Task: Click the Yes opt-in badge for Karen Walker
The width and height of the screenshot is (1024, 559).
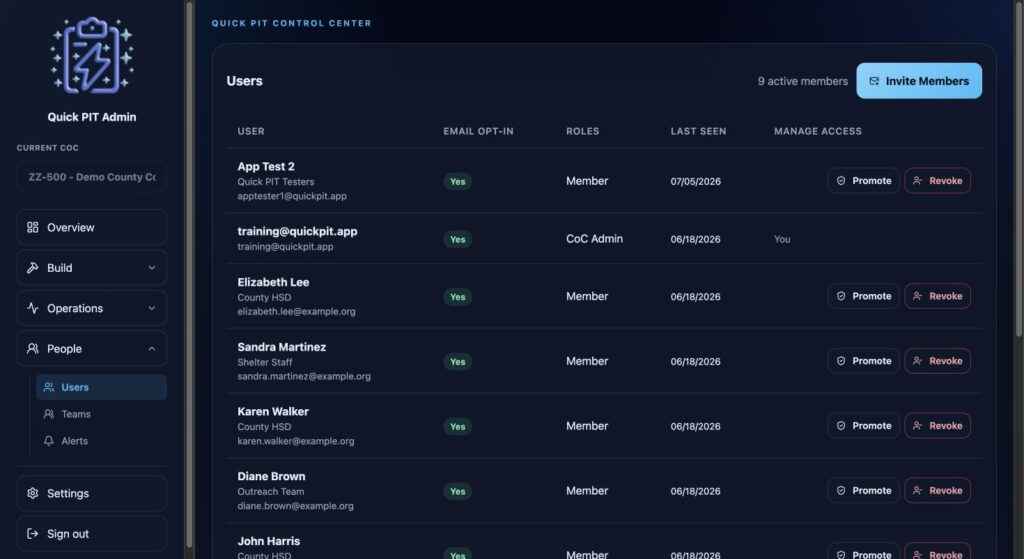Action: [x=458, y=426]
